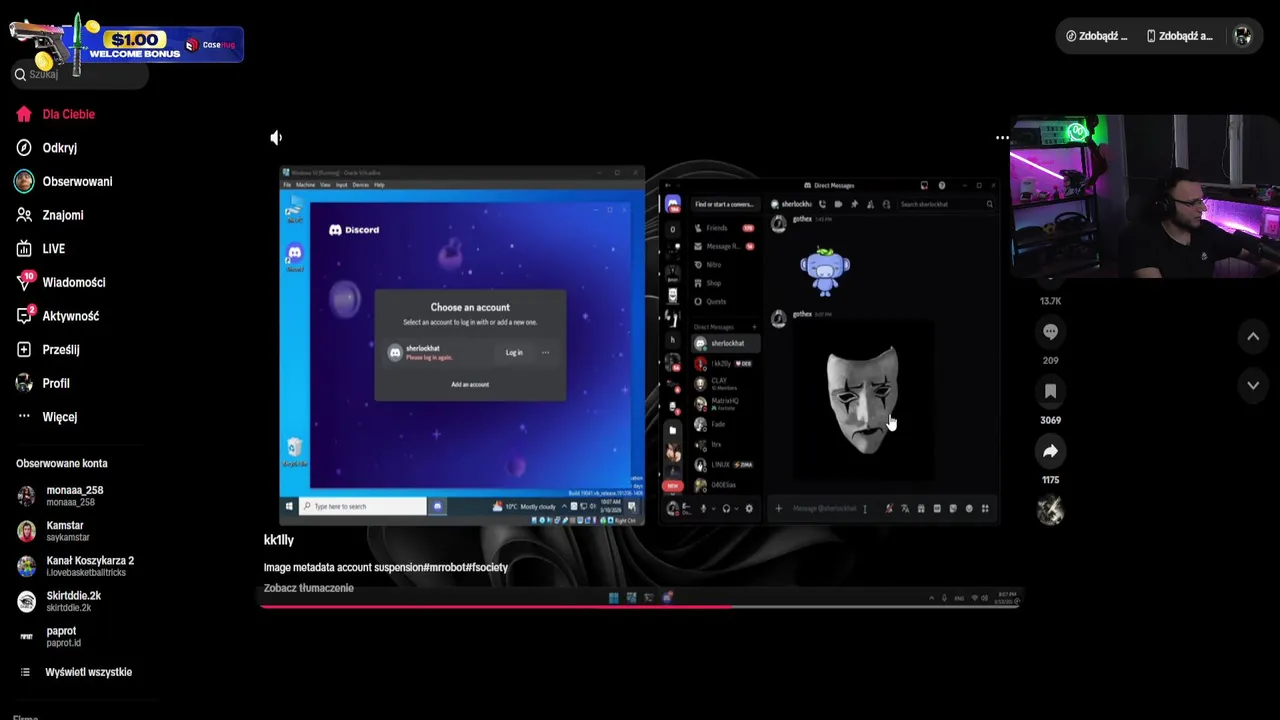Open the Odkryj explore page
Image resolution: width=1280 pixels, height=720 pixels.
(x=47, y=148)
